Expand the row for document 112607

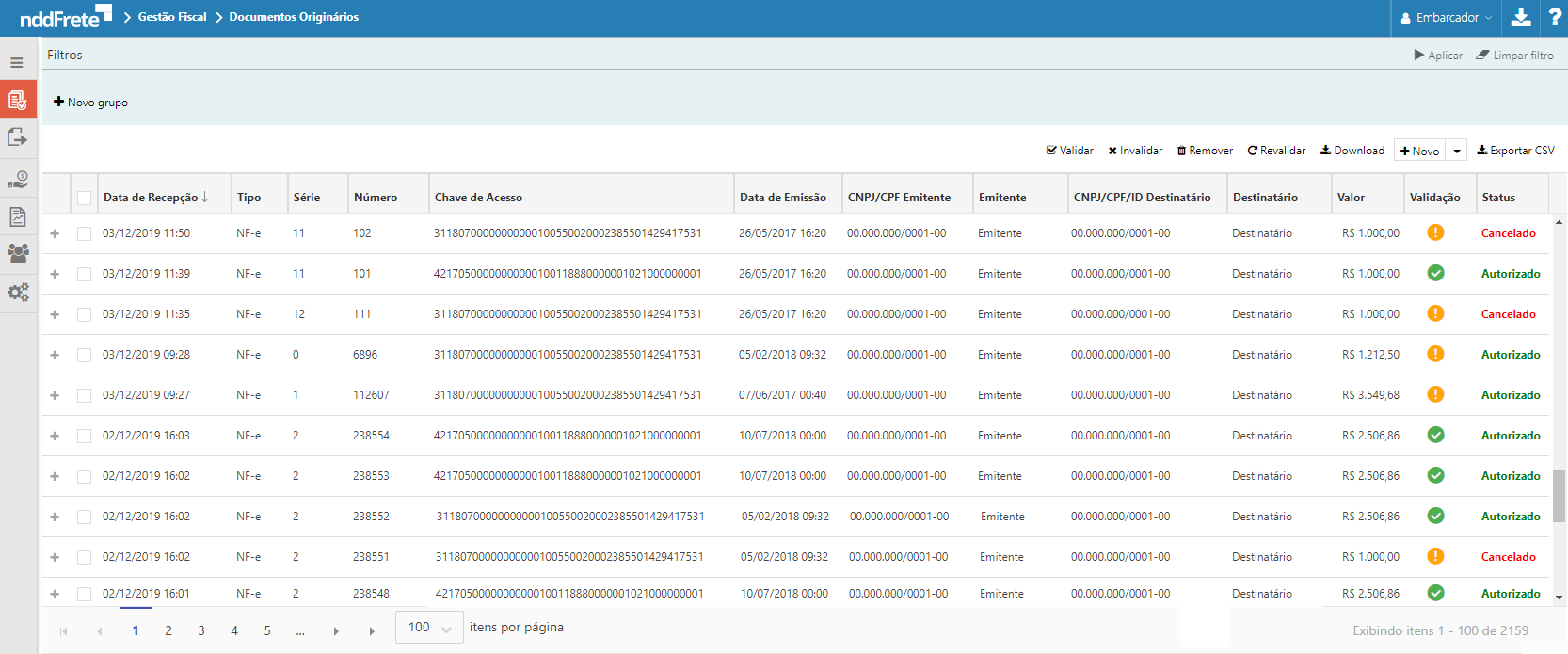55,395
